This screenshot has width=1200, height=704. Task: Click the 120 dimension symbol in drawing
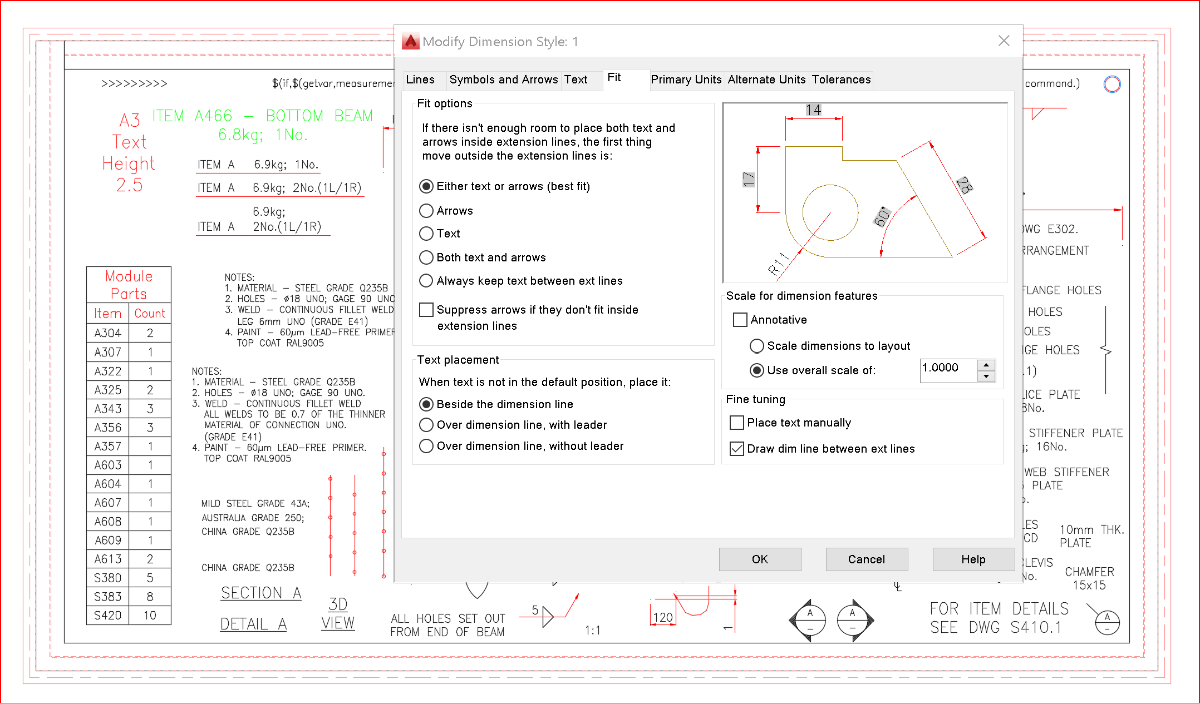click(663, 619)
